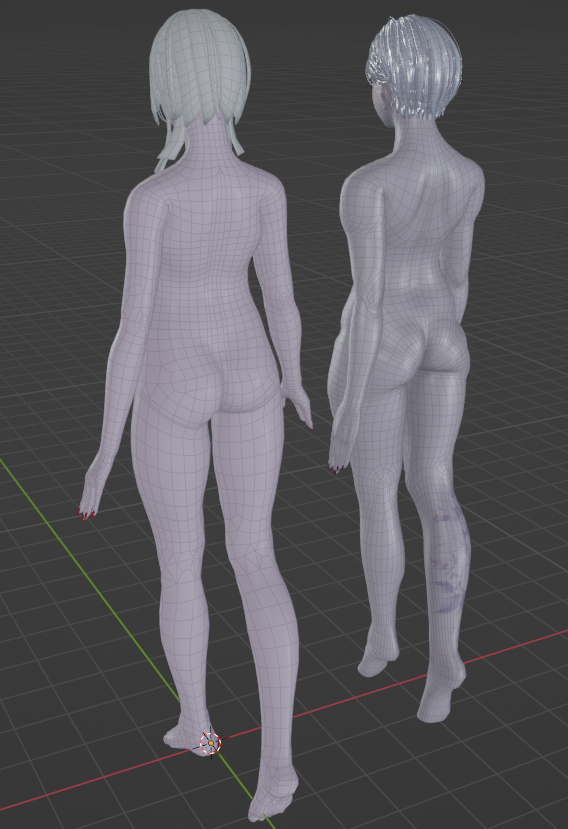Select the right figure's glossy short hair mesh

pyautogui.click(x=415, y=66)
